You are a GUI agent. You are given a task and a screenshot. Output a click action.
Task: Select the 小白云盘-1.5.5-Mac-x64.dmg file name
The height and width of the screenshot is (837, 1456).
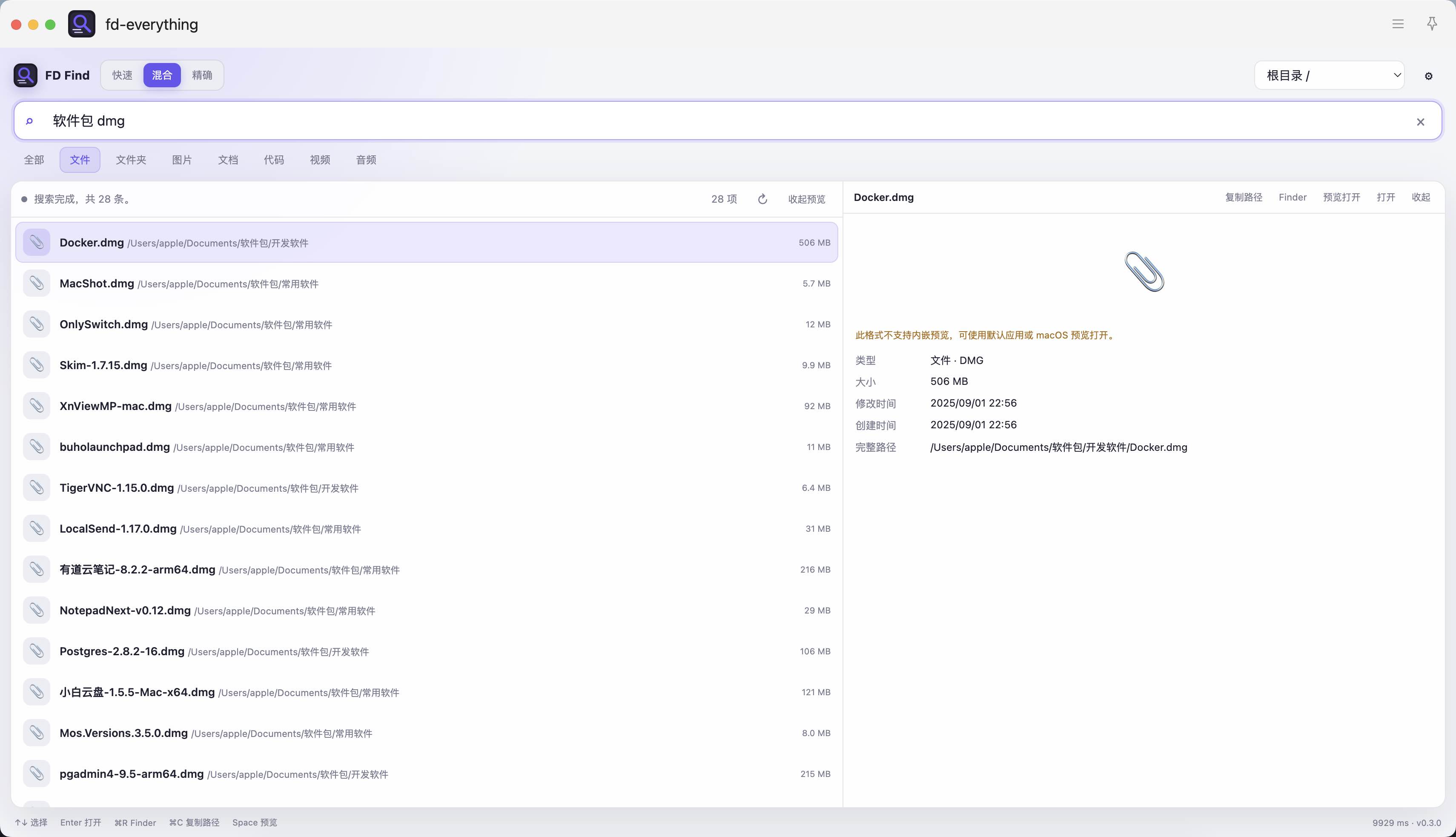138,691
